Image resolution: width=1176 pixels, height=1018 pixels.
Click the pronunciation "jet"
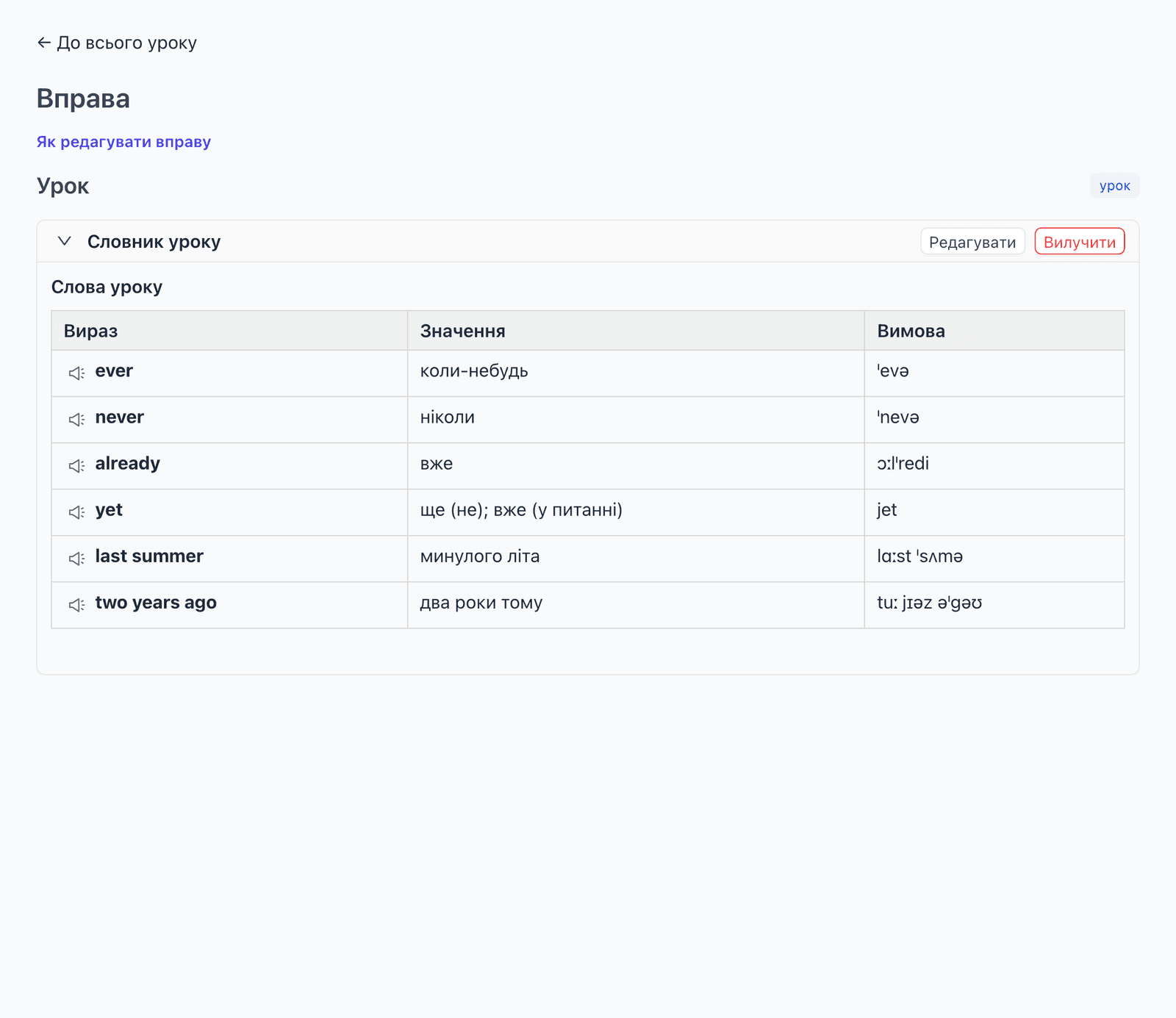click(x=886, y=510)
